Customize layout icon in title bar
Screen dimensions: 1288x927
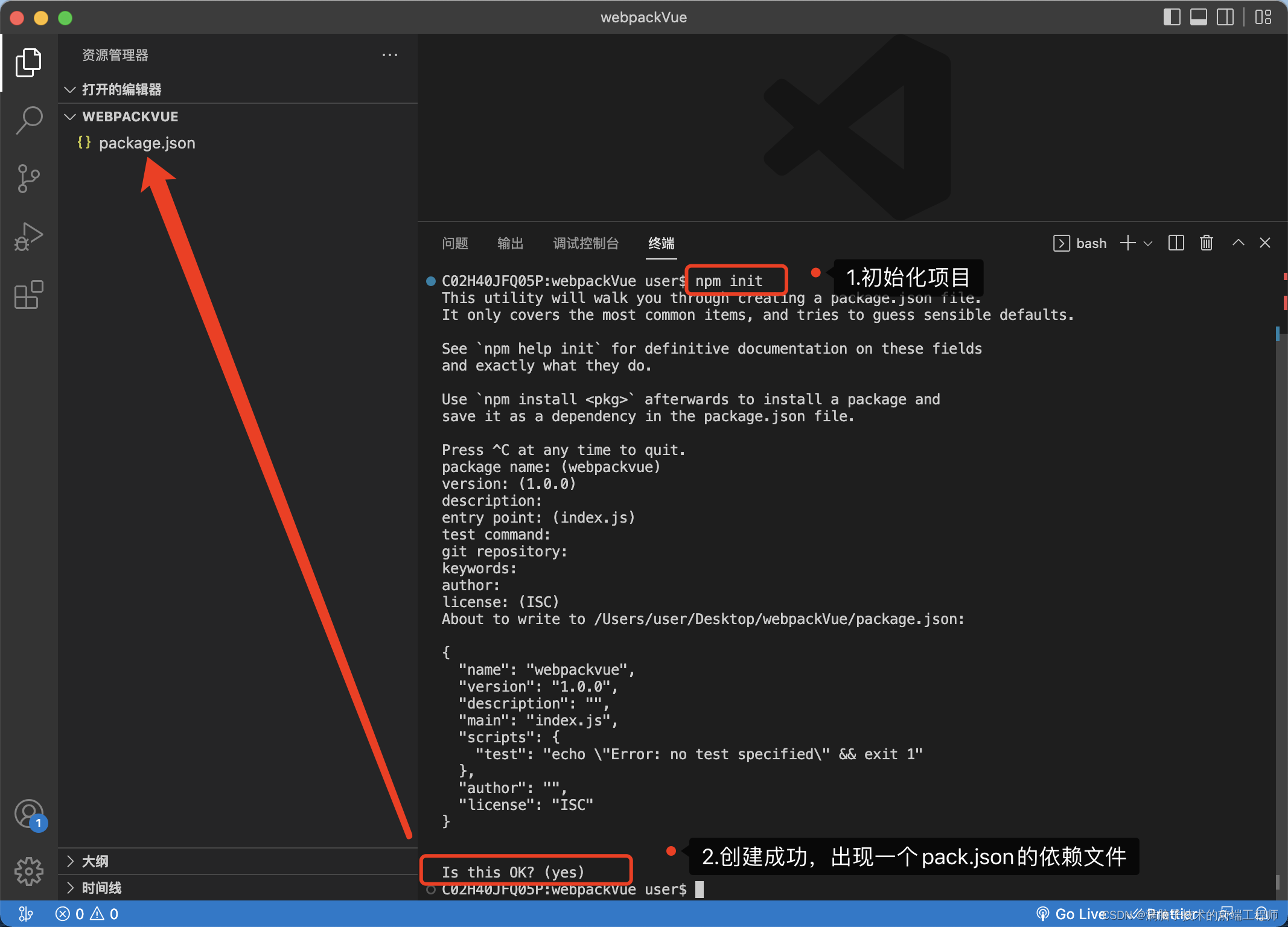tap(1263, 17)
